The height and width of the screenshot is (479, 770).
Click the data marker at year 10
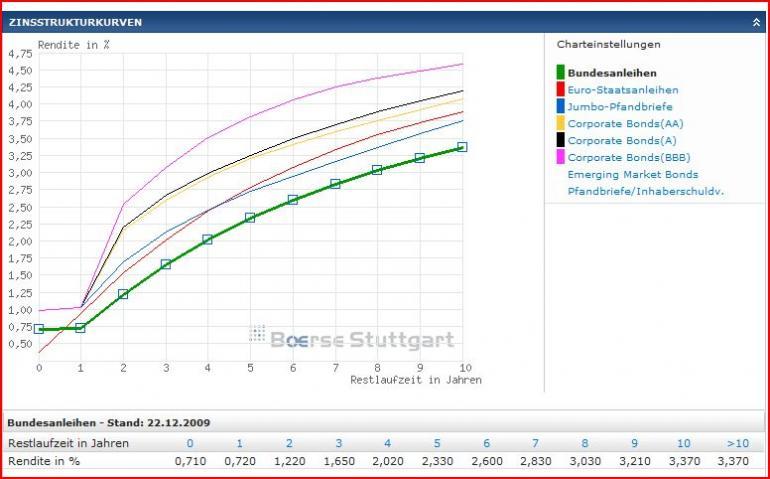[462, 147]
